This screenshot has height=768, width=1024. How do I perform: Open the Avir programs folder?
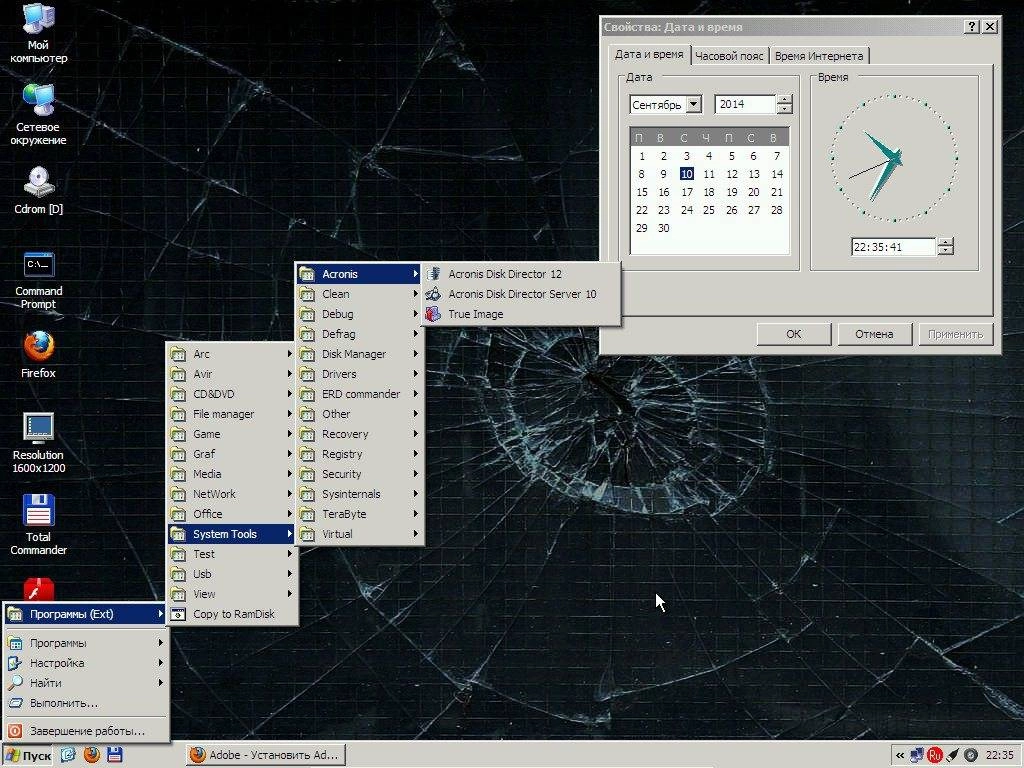[231, 374]
